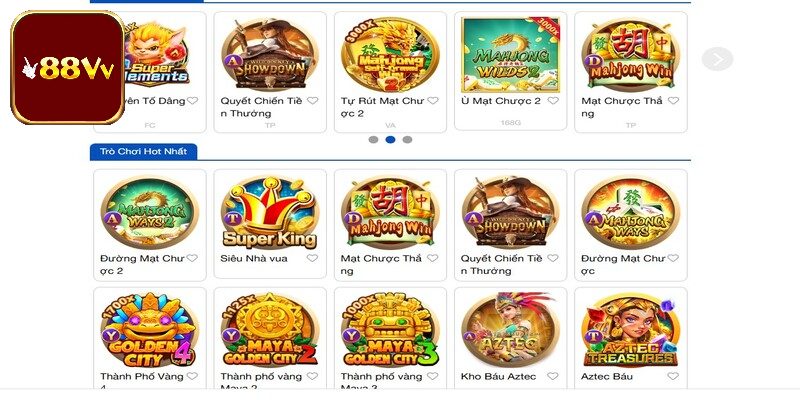Open Wild Bounty Showdown thumbnail in hot games
800x400 pixels.
click(x=510, y=212)
